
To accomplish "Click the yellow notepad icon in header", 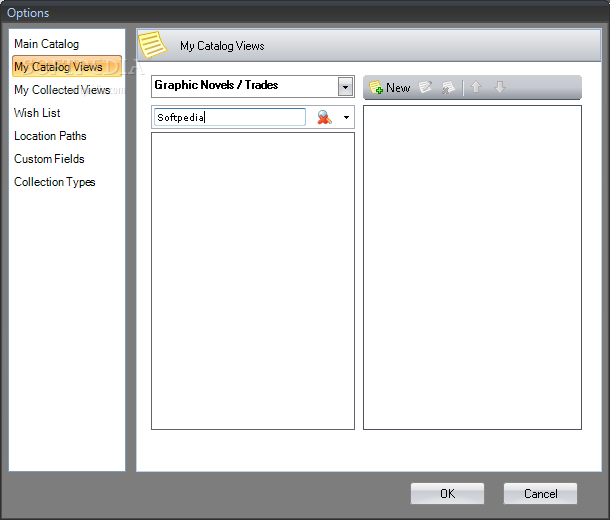I will click(152, 45).
